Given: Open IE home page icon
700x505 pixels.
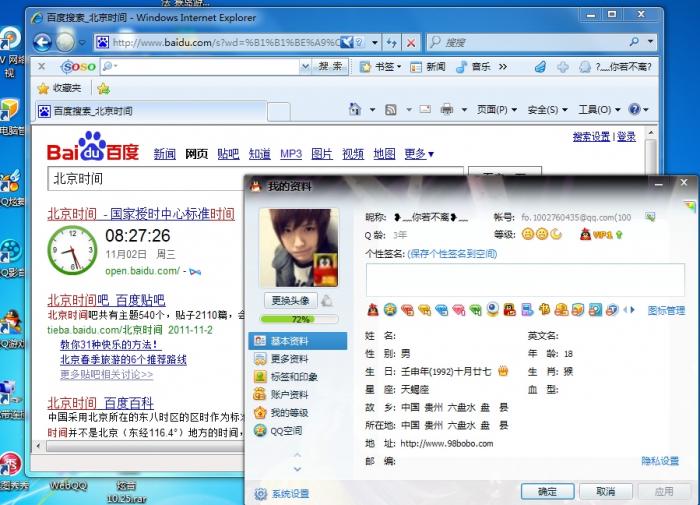Looking at the screenshot, I should click(354, 109).
